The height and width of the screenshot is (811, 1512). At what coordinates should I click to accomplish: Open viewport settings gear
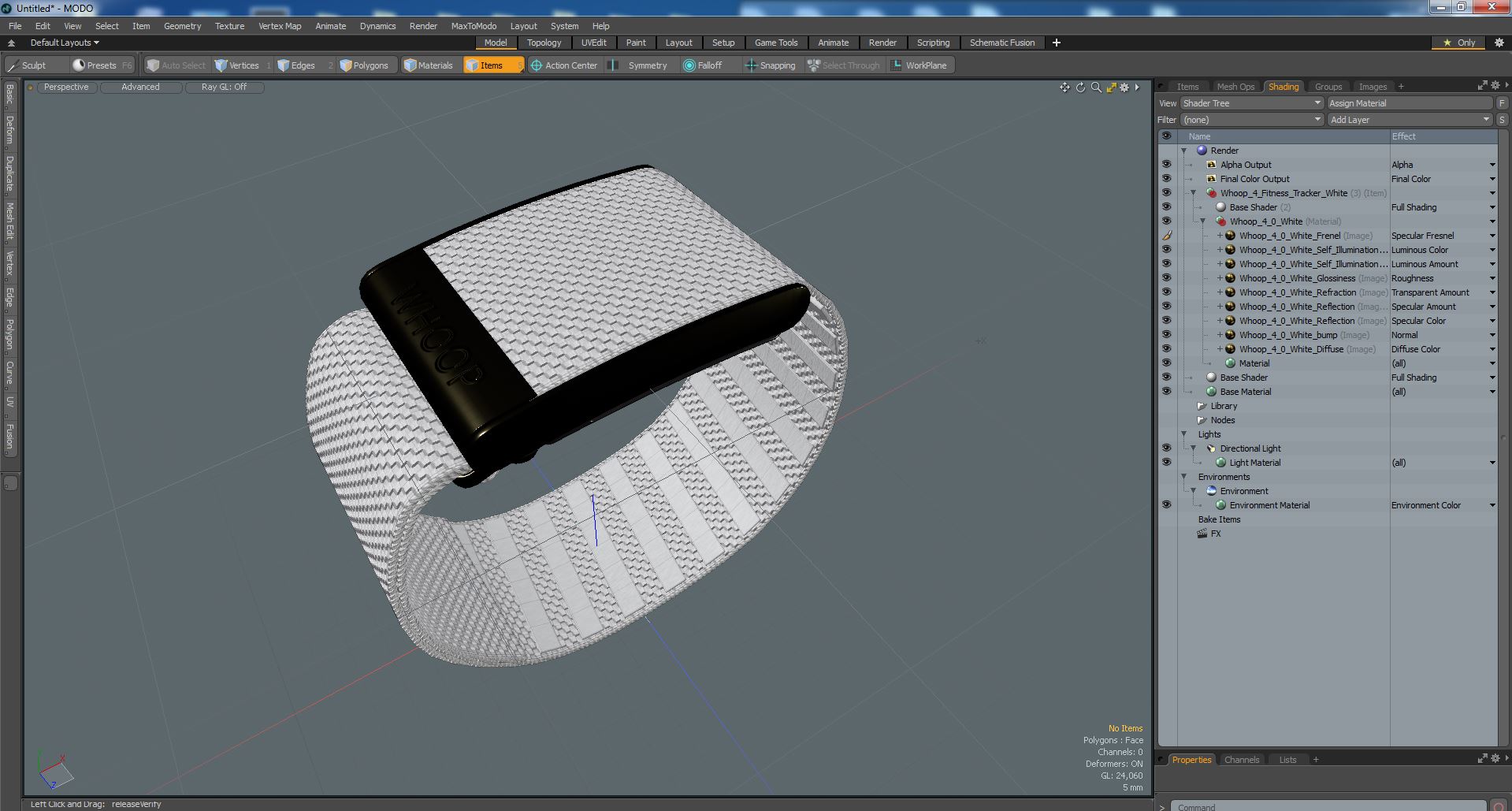(x=1124, y=87)
